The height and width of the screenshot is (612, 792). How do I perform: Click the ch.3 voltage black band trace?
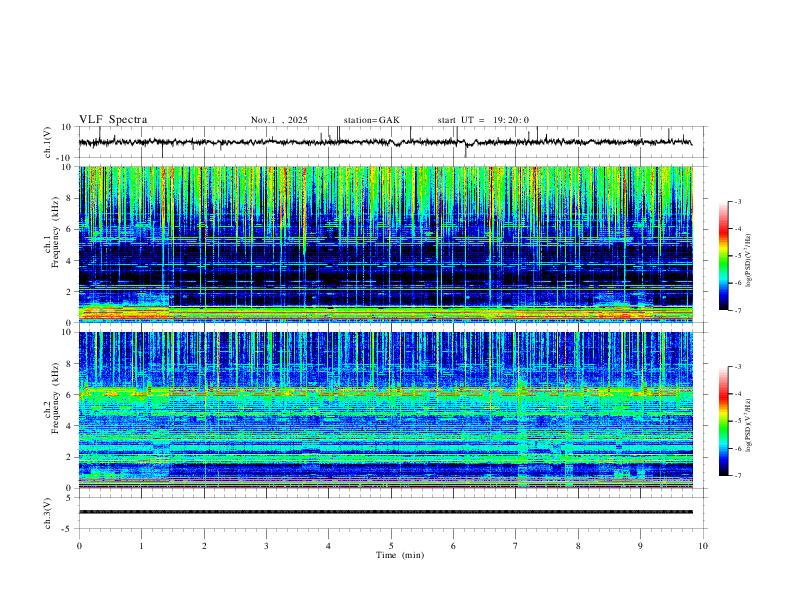pos(386,512)
